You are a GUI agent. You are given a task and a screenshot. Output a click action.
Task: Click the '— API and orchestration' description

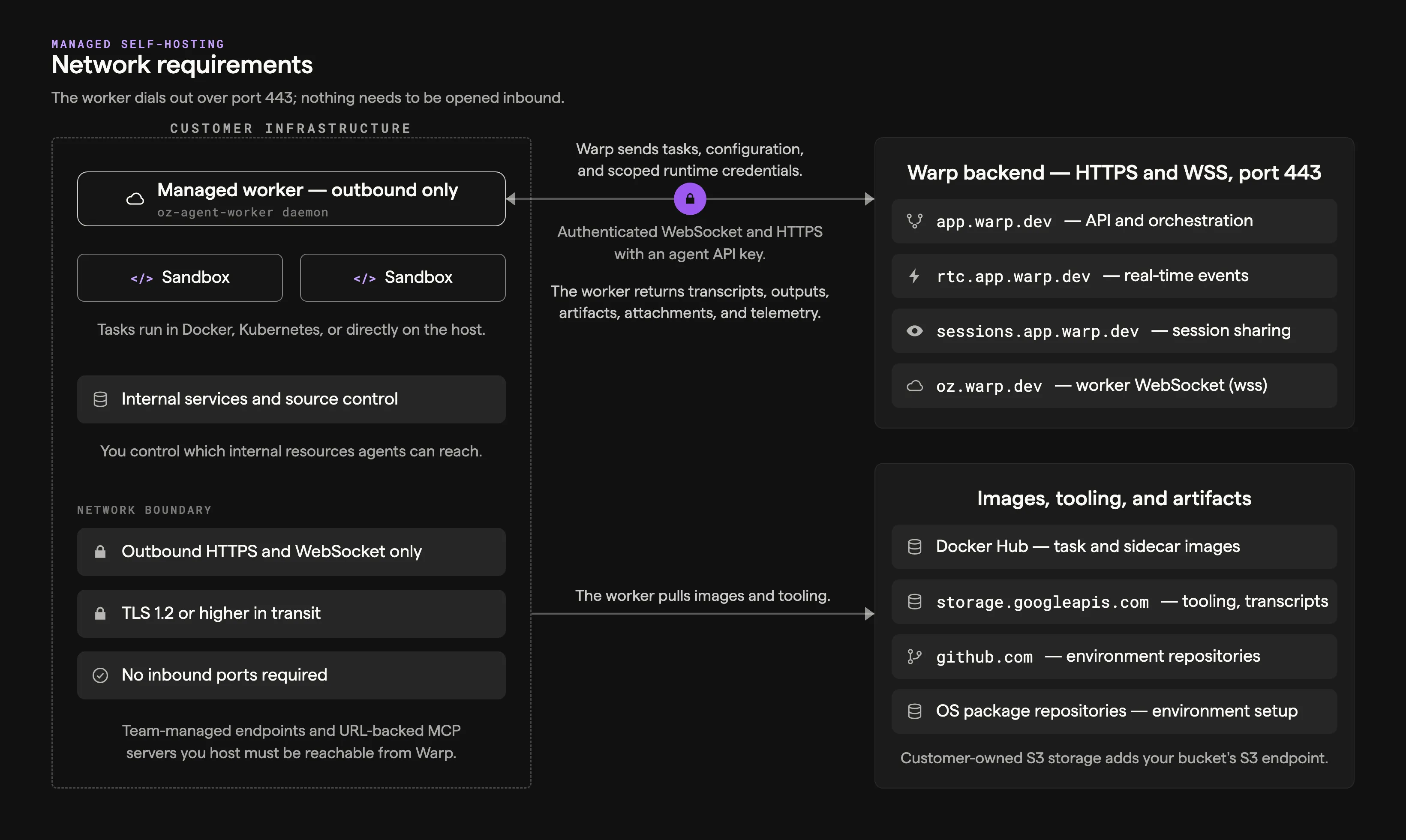1158,221
